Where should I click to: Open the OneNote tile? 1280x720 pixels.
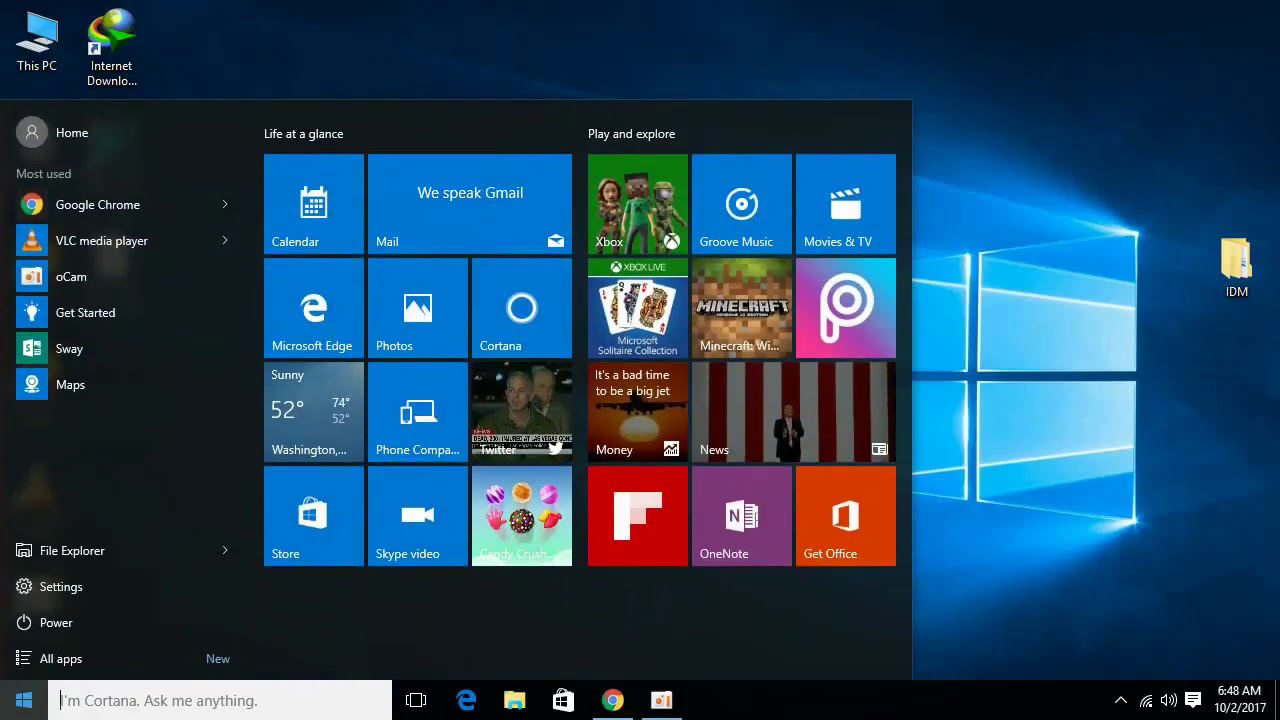[x=742, y=516]
